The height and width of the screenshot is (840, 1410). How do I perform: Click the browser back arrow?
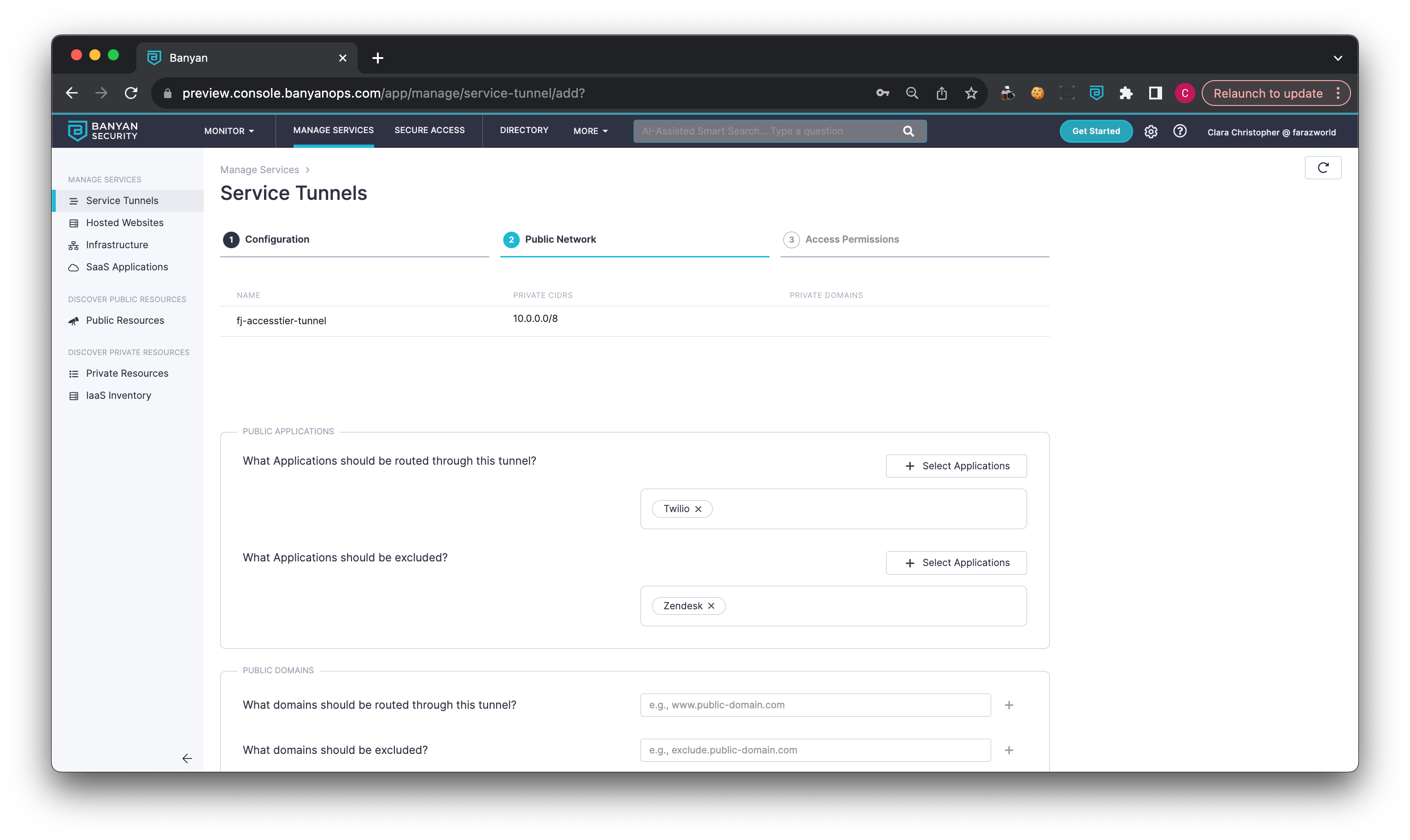(x=71, y=93)
